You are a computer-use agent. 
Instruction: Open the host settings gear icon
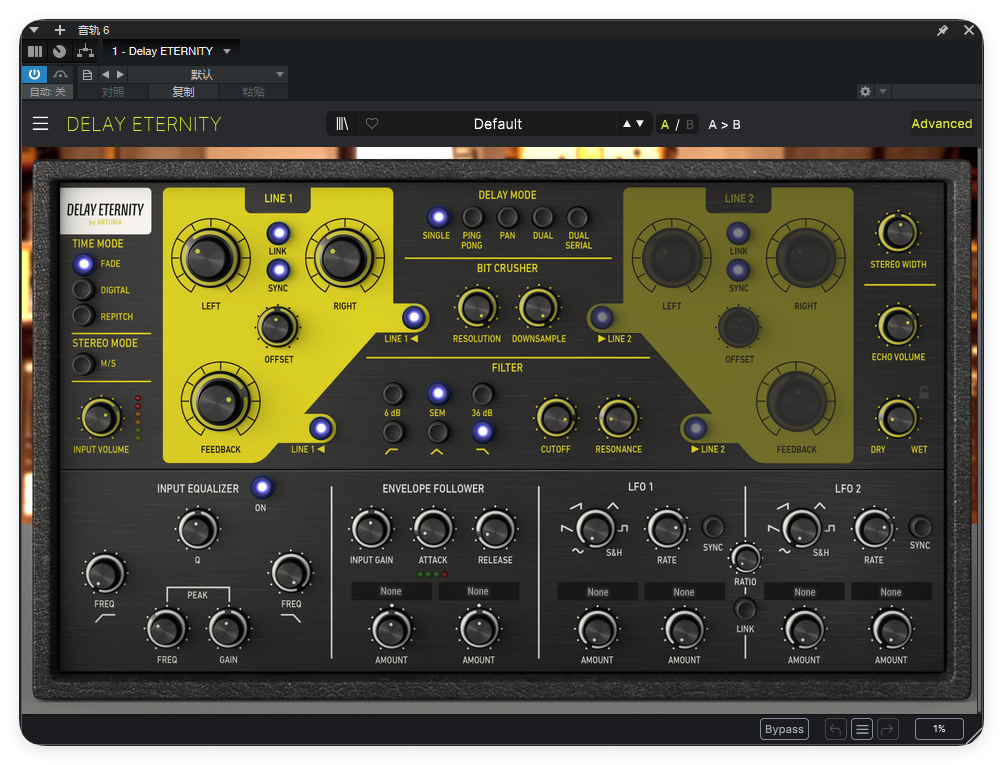coord(865,91)
